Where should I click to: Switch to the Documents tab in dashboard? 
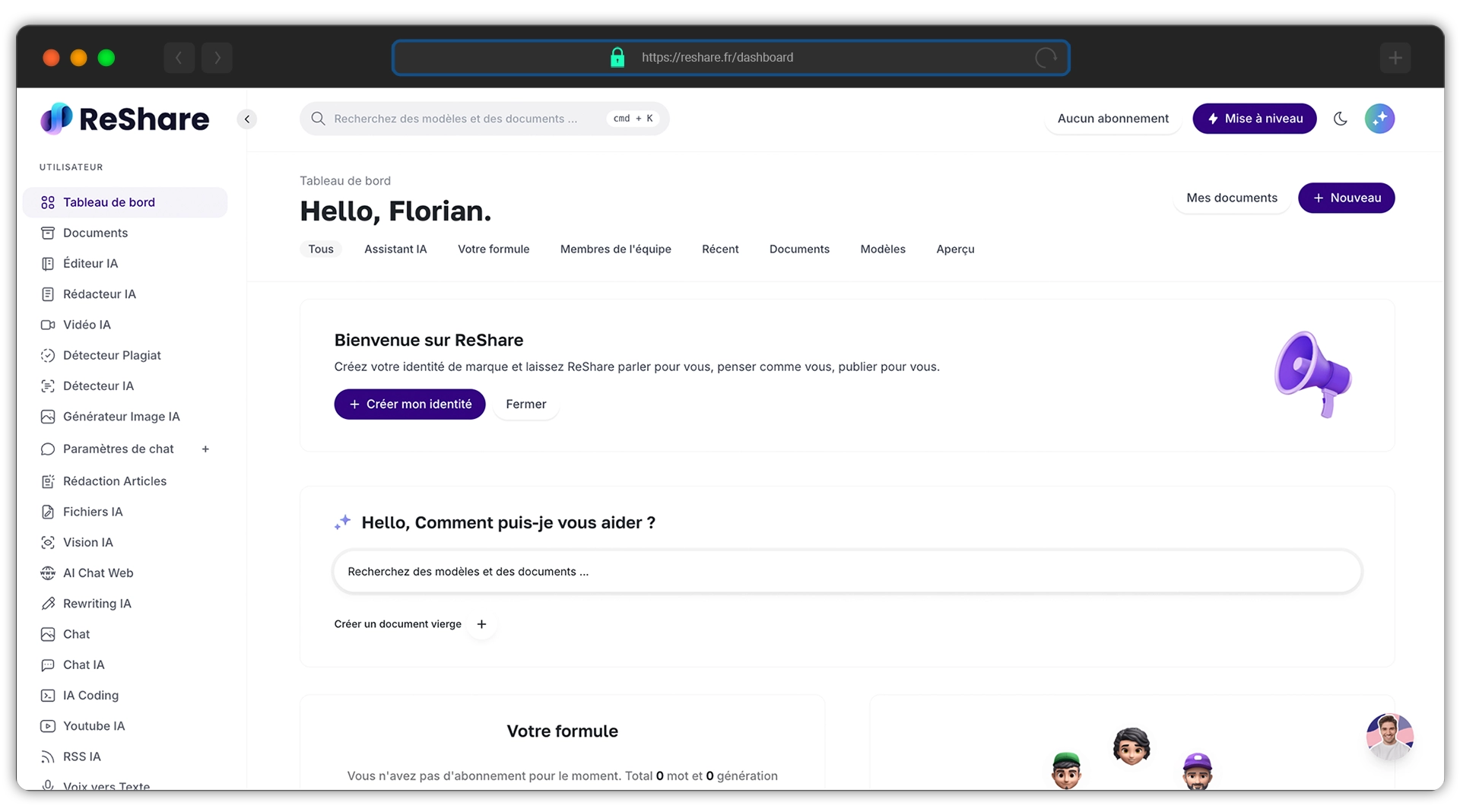[x=799, y=249]
